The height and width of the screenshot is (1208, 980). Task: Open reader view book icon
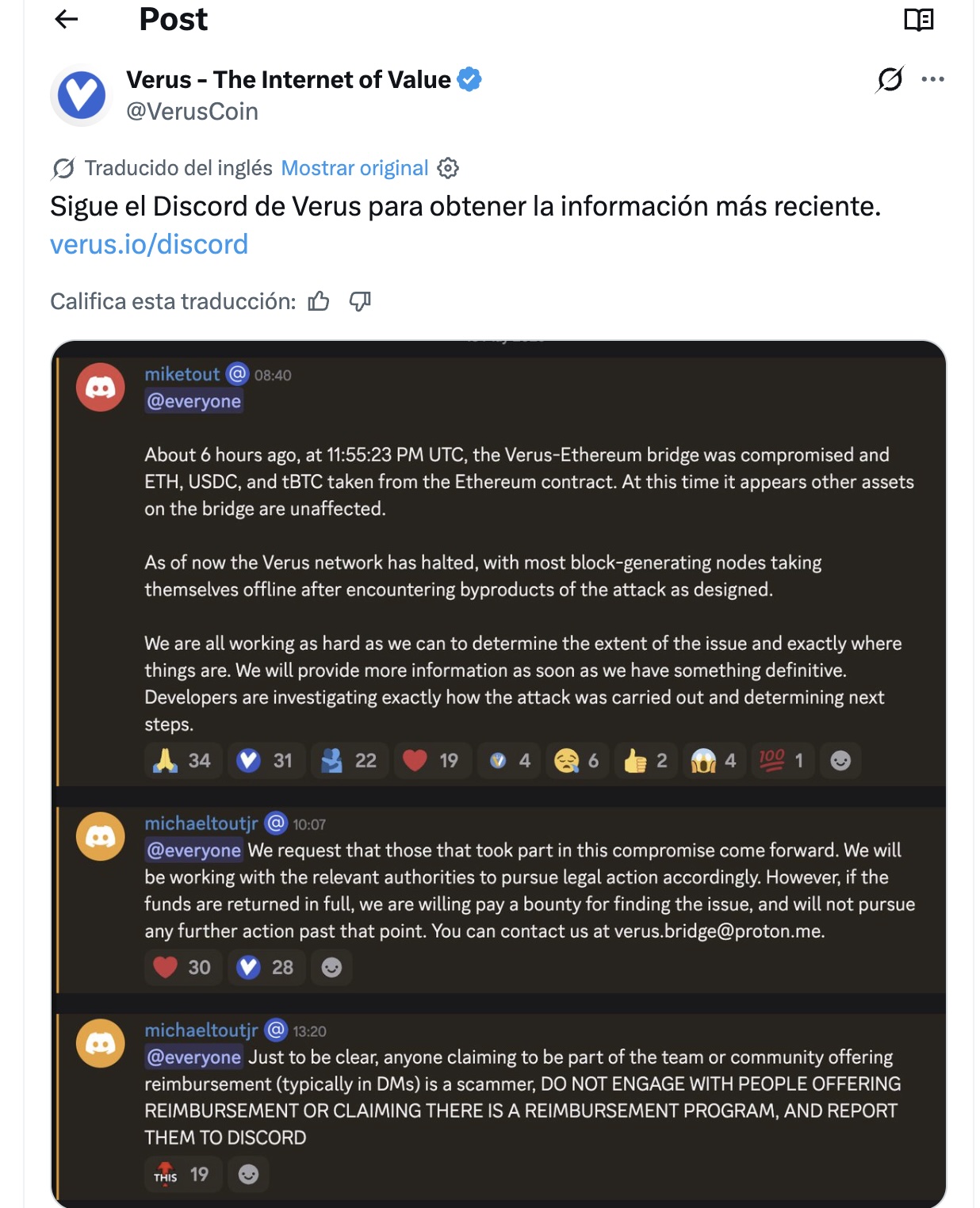919,20
